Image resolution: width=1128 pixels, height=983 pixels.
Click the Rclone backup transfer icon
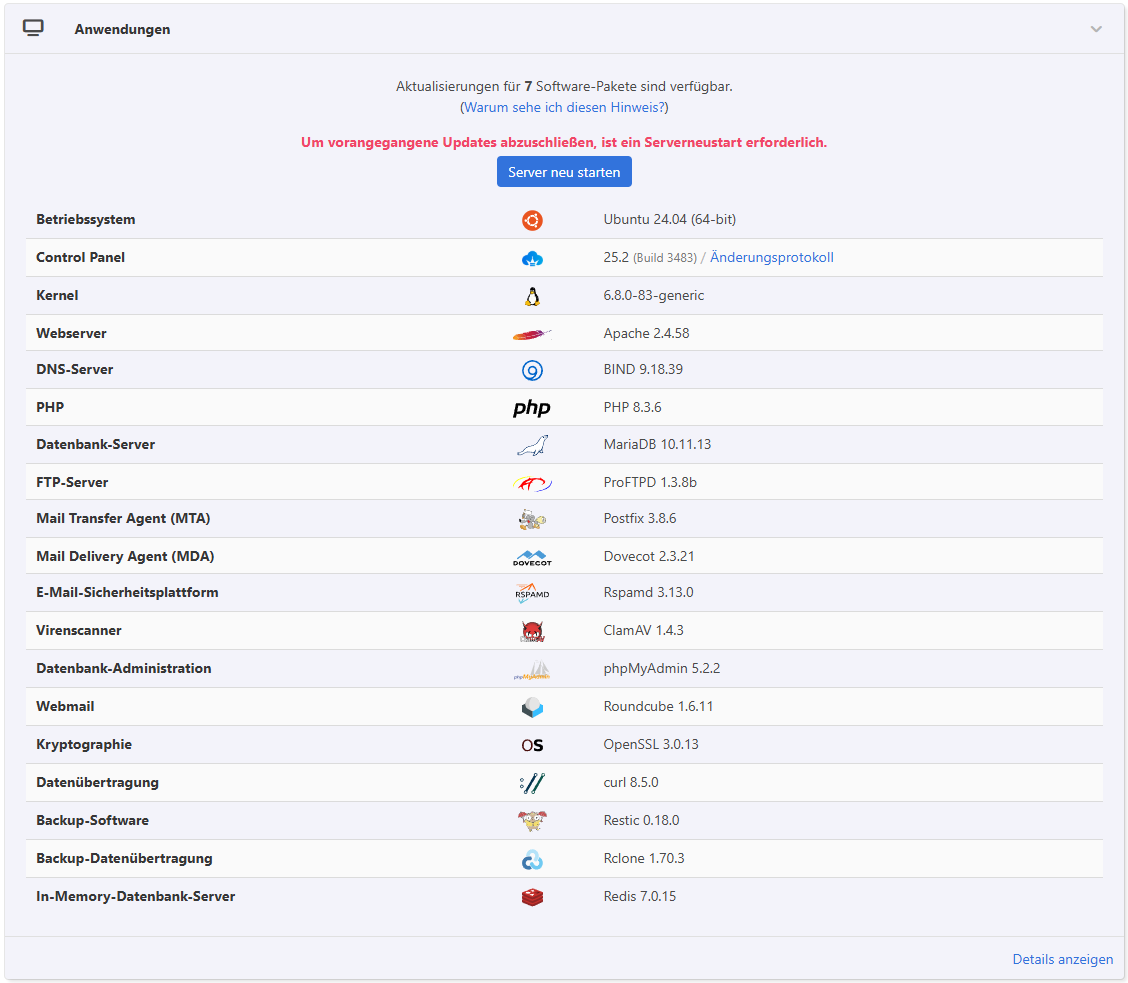point(531,860)
